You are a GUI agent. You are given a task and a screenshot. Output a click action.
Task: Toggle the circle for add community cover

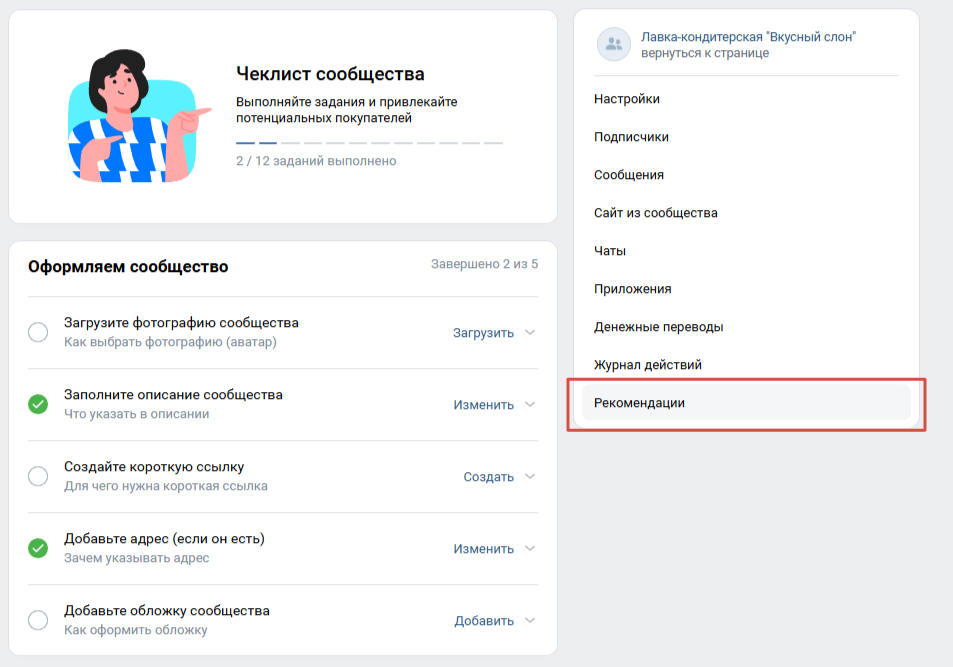pyautogui.click(x=38, y=620)
